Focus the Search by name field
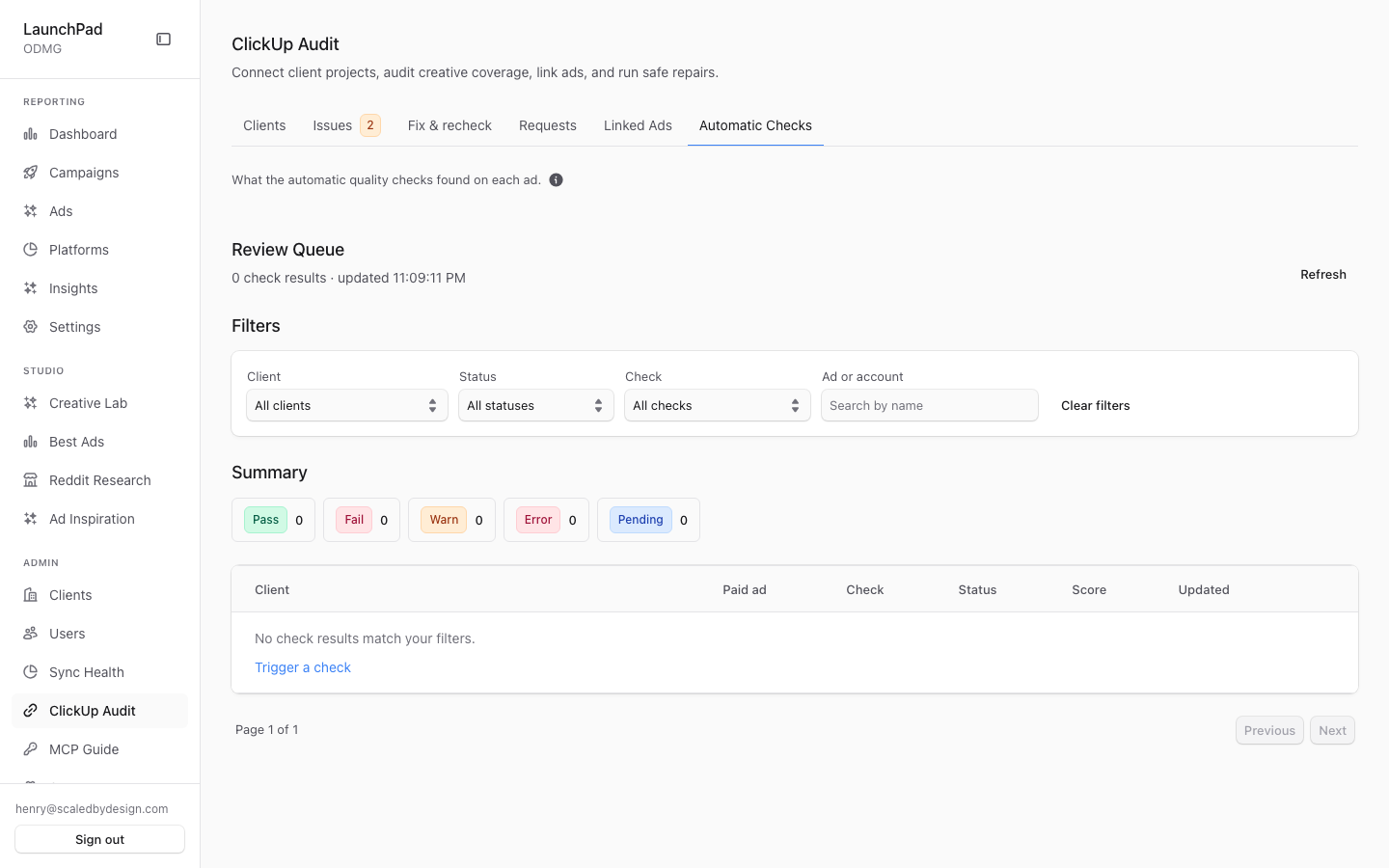Image resolution: width=1389 pixels, height=868 pixels. click(x=930, y=406)
